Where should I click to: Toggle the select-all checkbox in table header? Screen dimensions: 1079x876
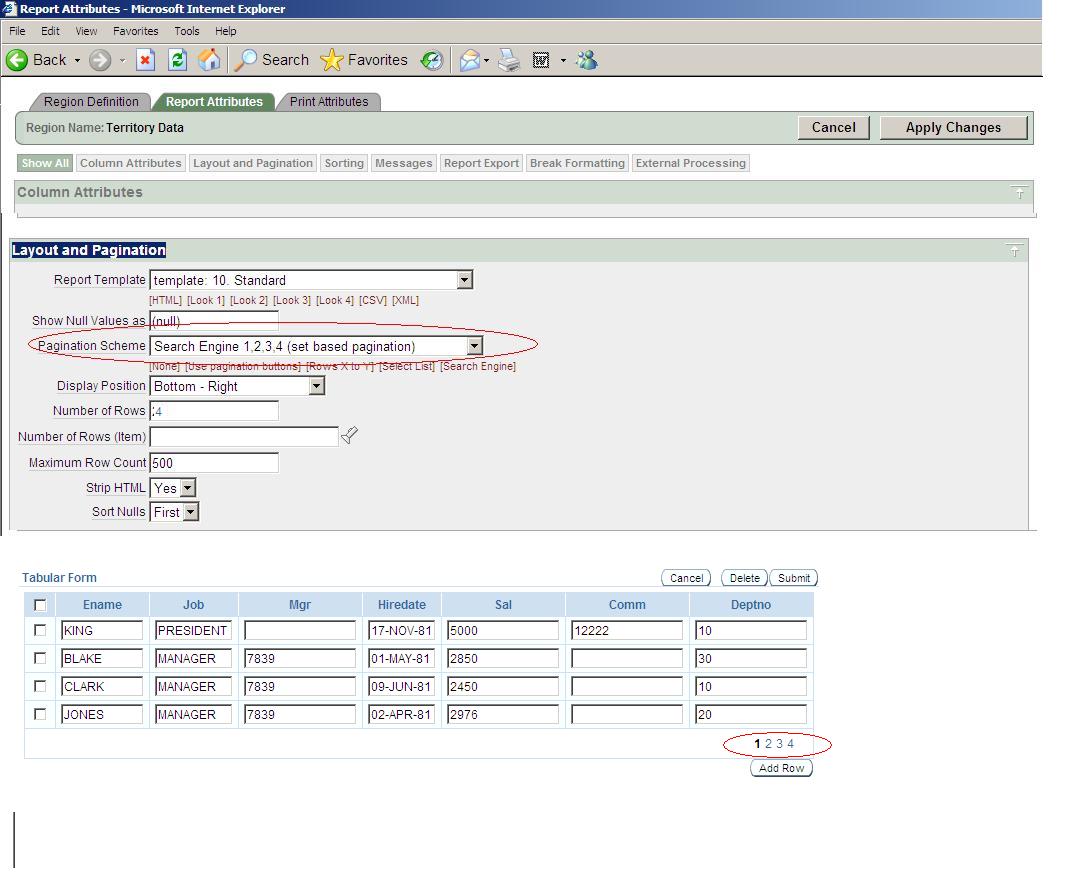tap(40, 605)
